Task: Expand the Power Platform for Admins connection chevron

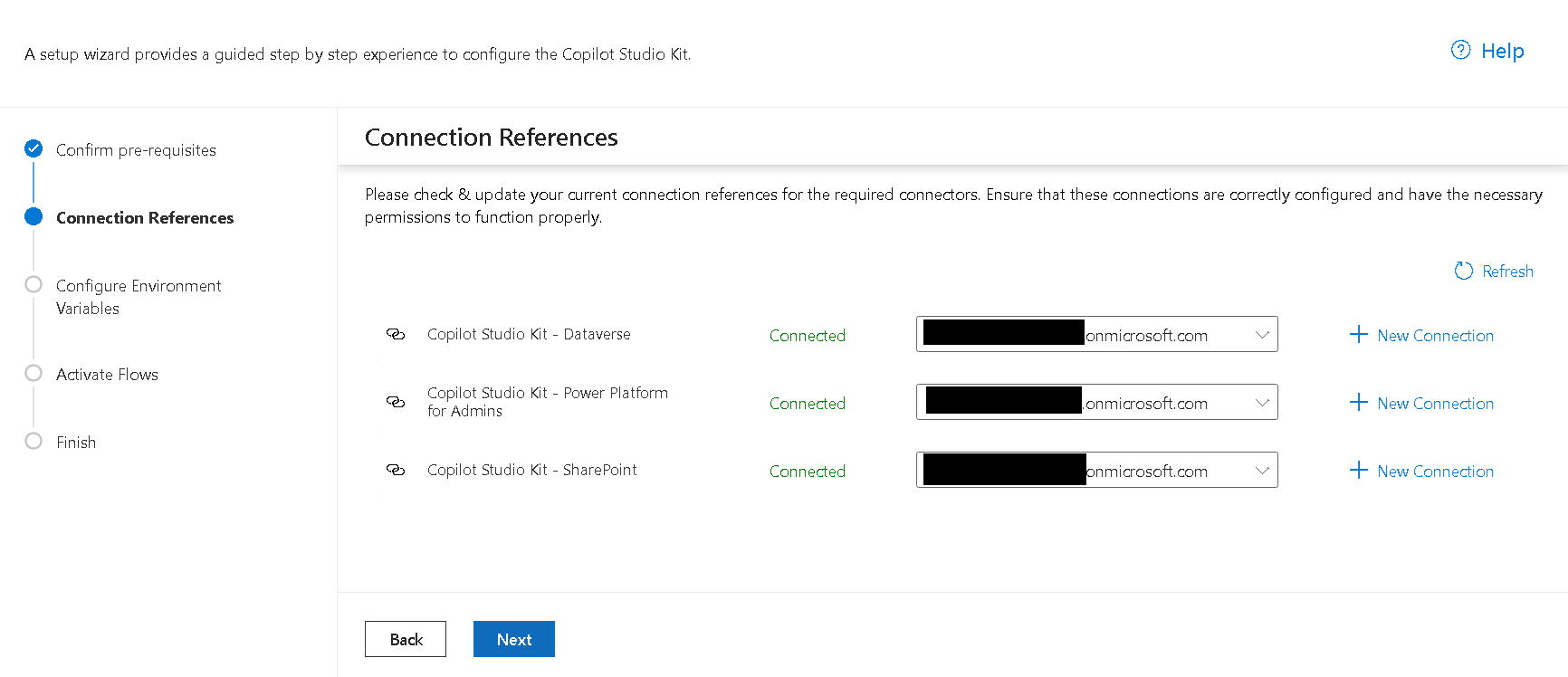Action: tap(1262, 403)
